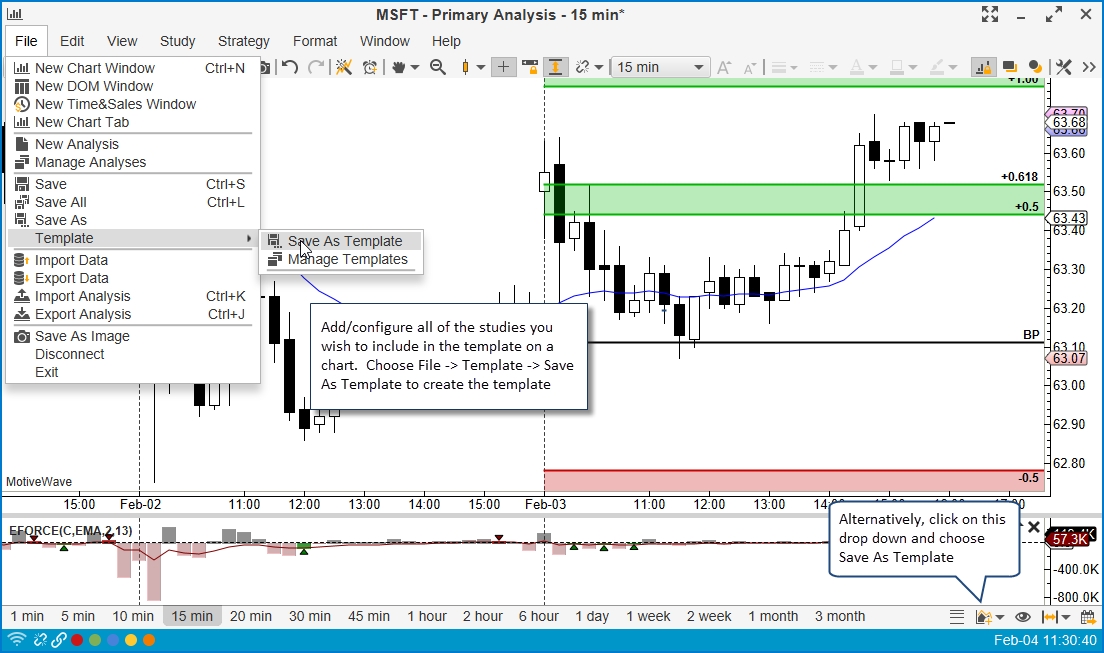Open the orange bar spacing dropdown
The width and height of the screenshot is (1104, 653).
click(1056, 617)
